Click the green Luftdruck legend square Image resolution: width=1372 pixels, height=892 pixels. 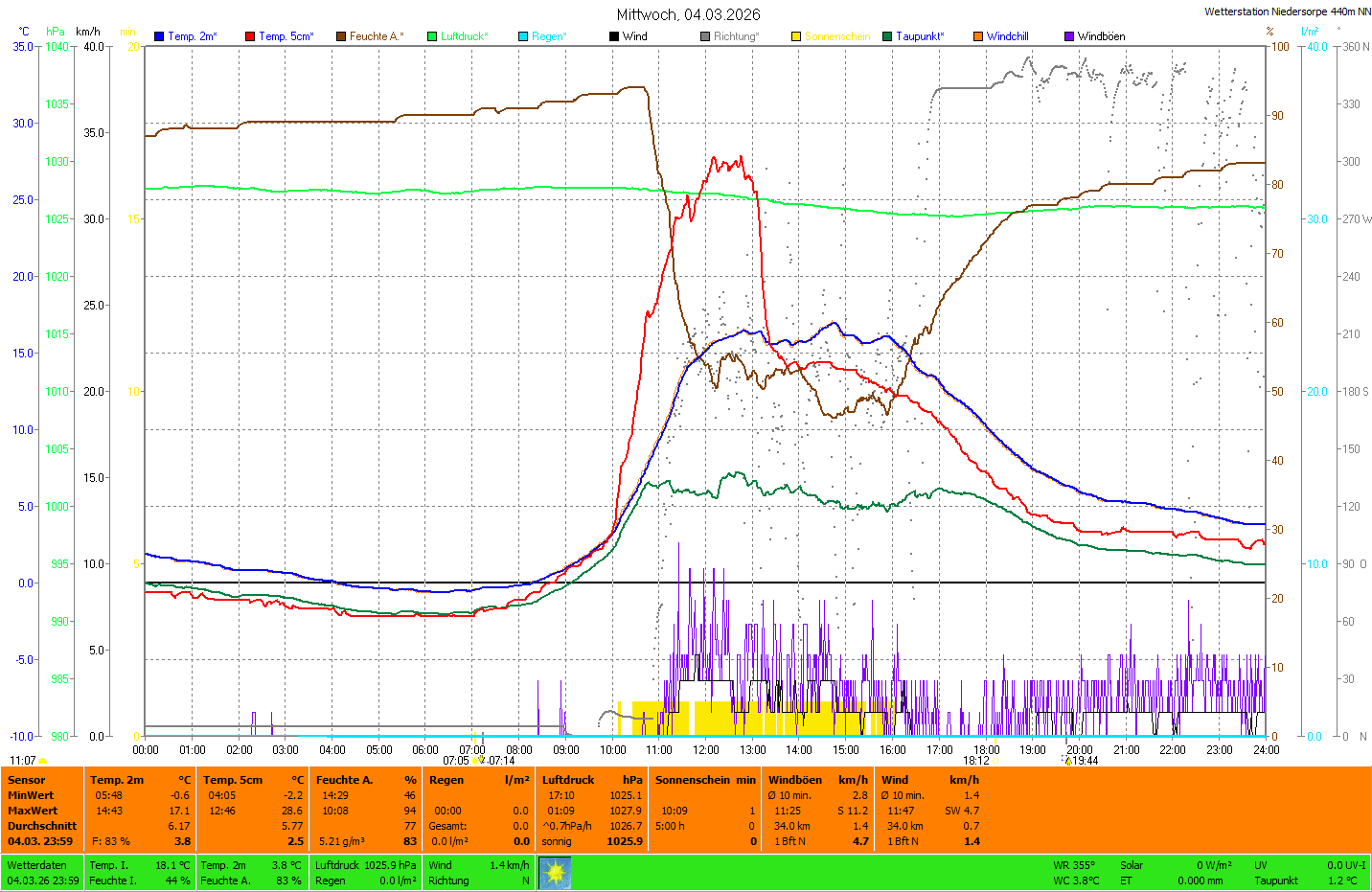(x=432, y=36)
